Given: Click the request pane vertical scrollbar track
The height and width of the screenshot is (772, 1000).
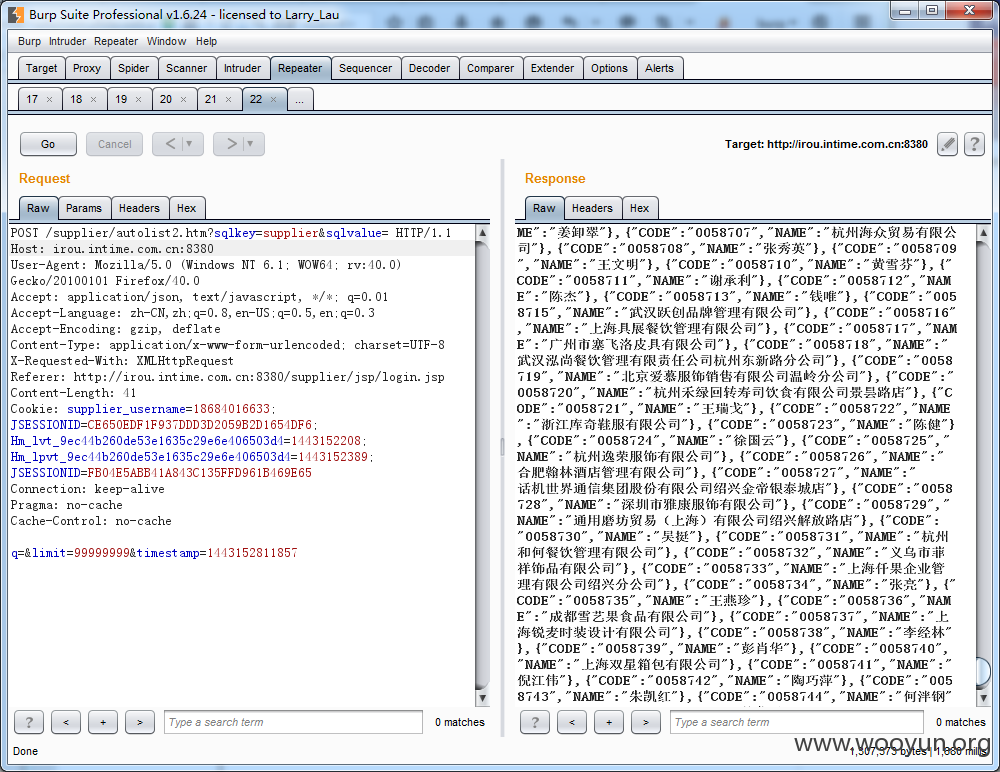Looking at the screenshot, I should click(x=483, y=466).
